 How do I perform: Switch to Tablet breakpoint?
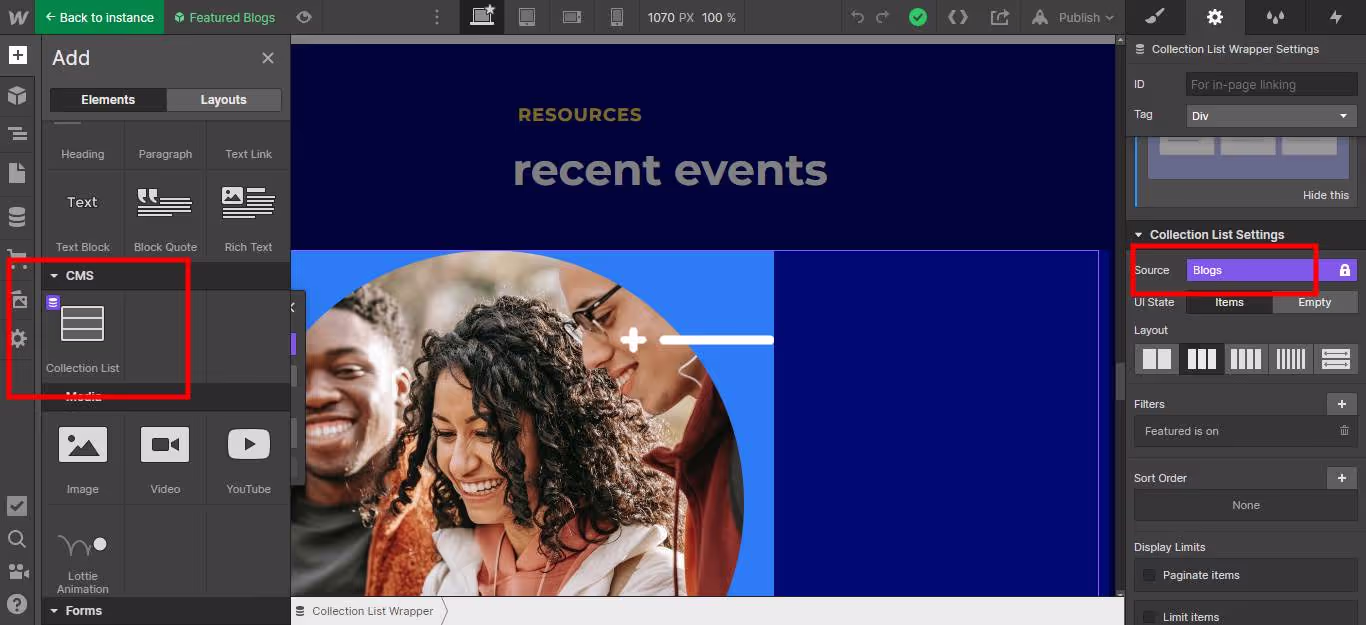pos(527,17)
